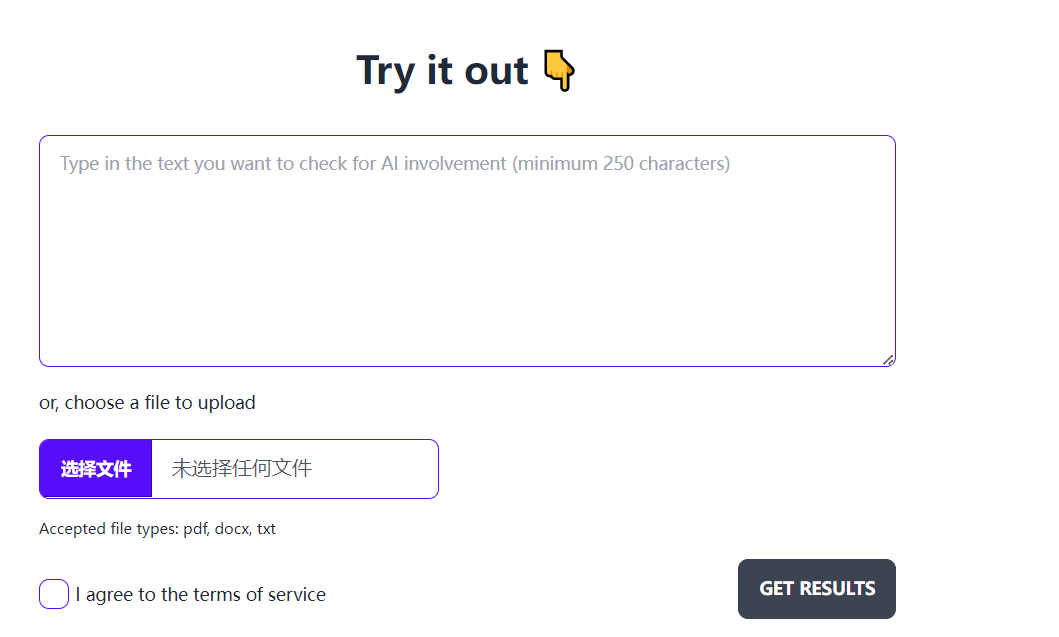
Task: Click the word "upload" above file chooser
Action: [x=227, y=403]
